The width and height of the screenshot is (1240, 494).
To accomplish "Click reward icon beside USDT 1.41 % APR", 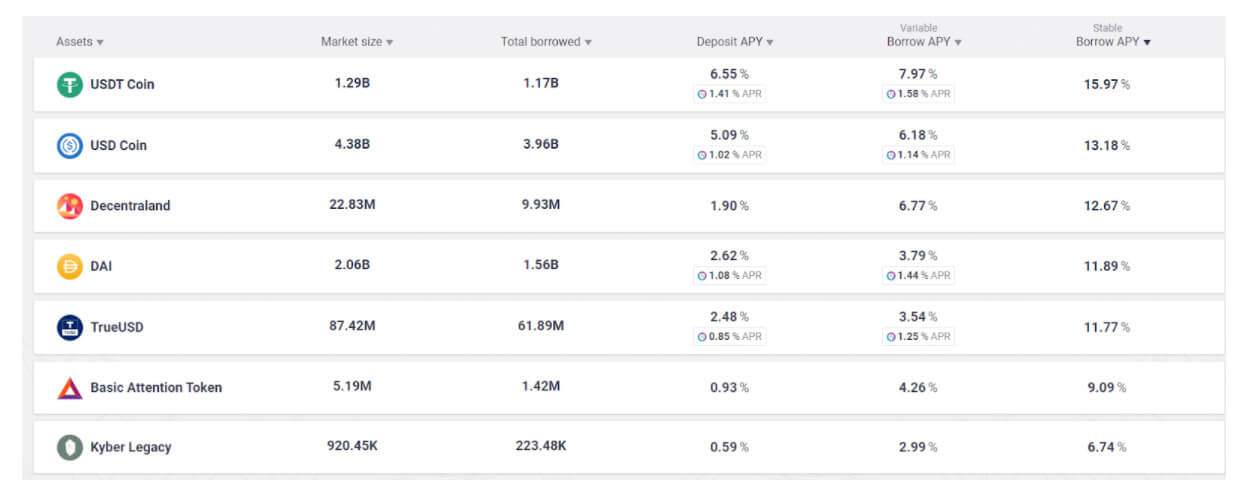I will pos(702,94).
